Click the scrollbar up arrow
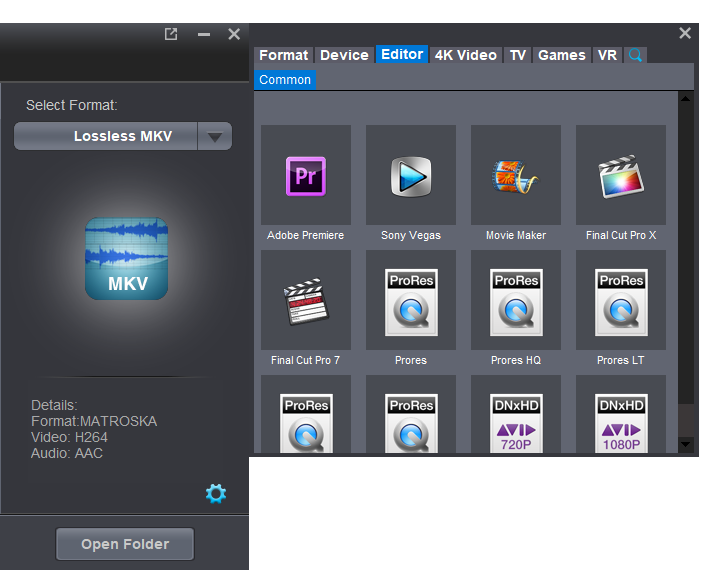Image resolution: width=710 pixels, height=588 pixels. (x=685, y=98)
